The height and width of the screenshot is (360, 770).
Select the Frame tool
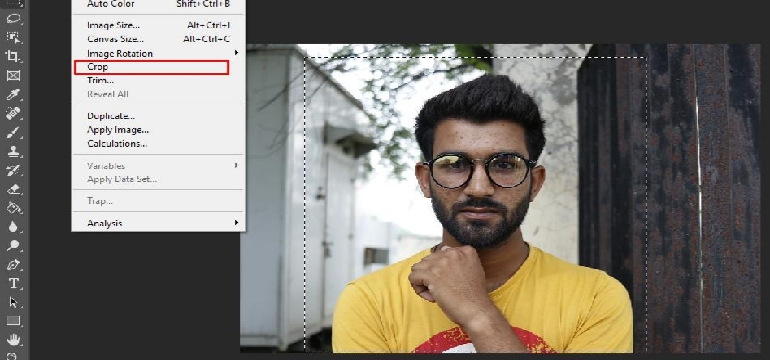point(14,75)
